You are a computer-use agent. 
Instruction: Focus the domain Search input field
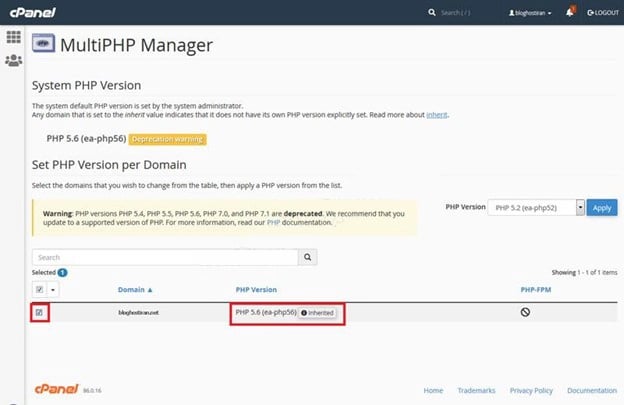tap(165, 257)
